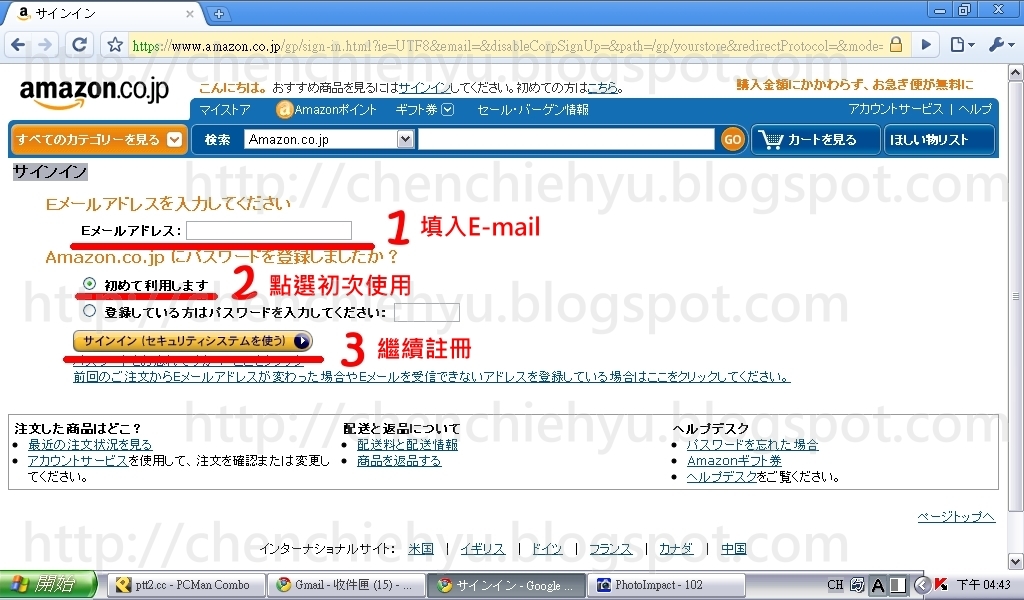Click the orange GO search button

coord(732,139)
